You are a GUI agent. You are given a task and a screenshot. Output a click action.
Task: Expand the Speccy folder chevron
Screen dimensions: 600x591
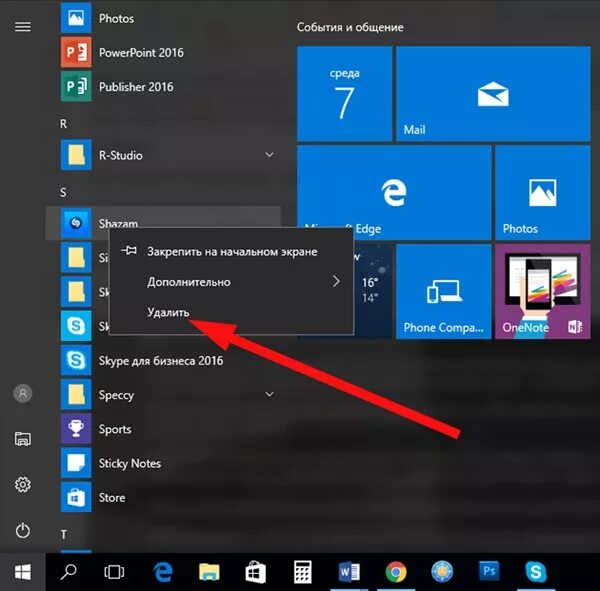click(x=269, y=394)
